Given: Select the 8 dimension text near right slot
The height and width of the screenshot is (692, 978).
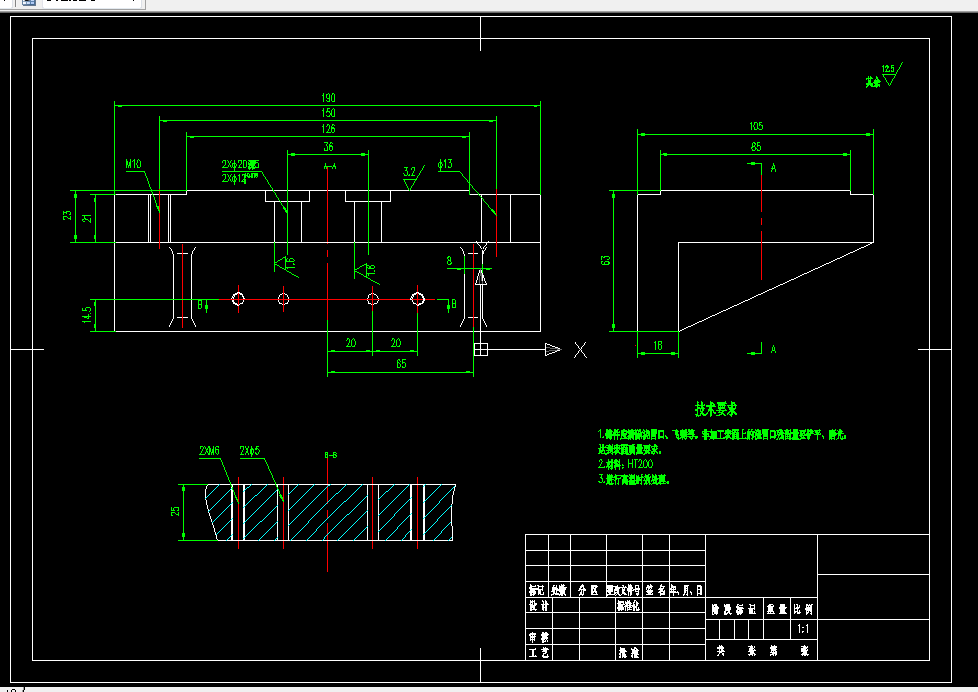Looking at the screenshot, I should 449,261.
